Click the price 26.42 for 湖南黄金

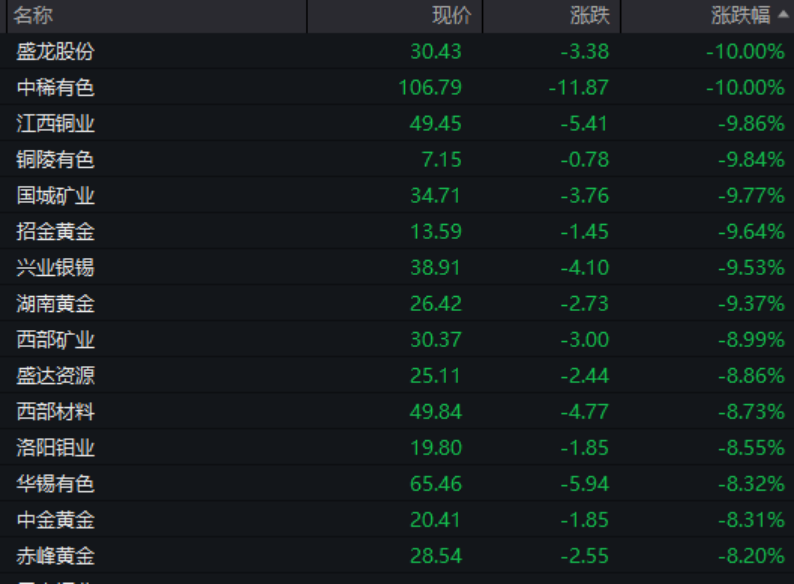[435, 303]
